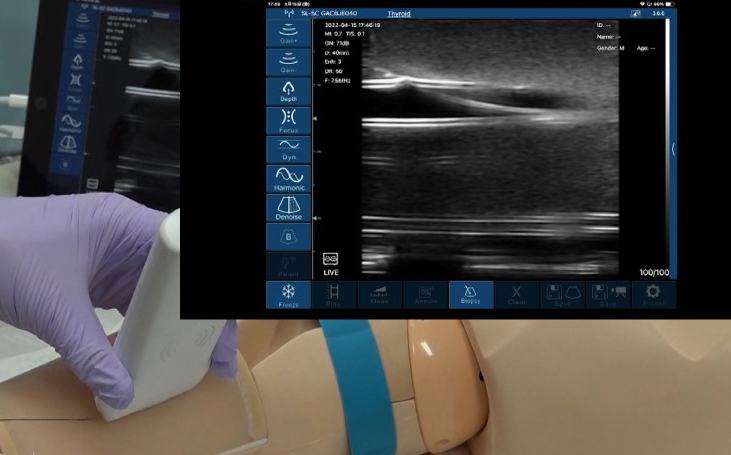Tap the timestamp 2022-04-15 text
Image resolution: width=731 pixels, height=455 pixels.
tap(352, 25)
